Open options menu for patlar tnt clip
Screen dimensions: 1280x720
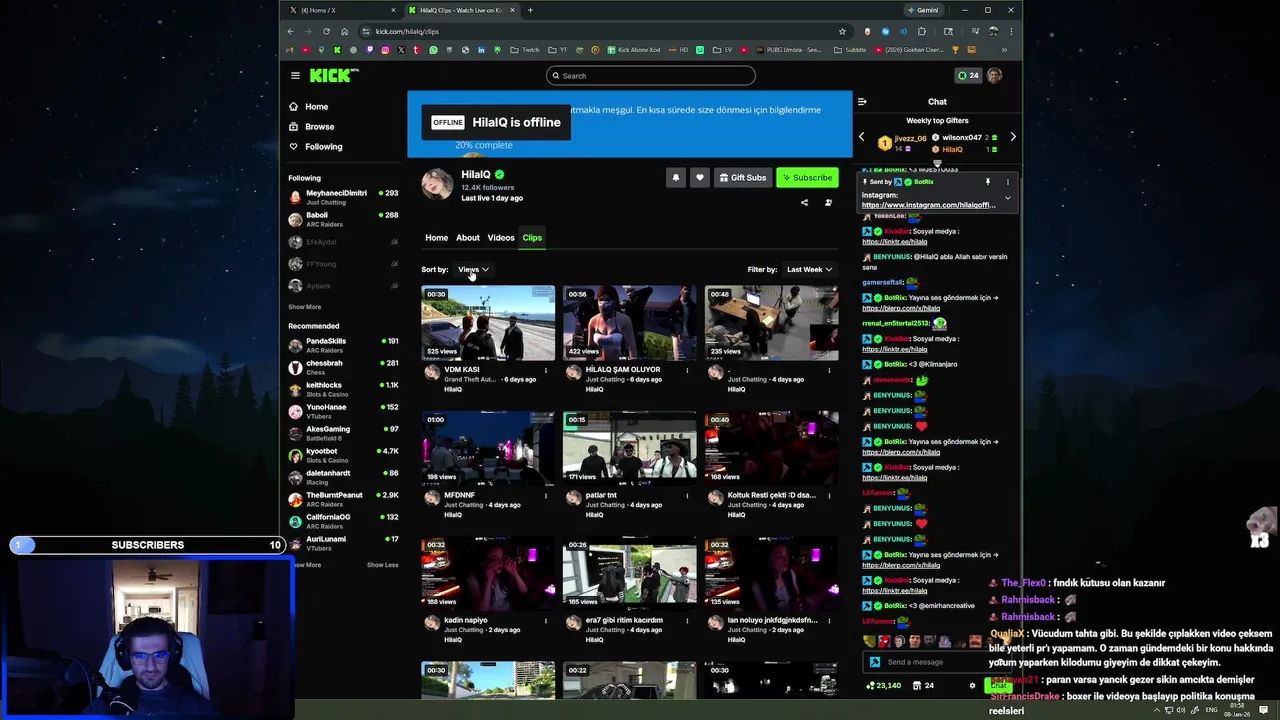pyautogui.click(x=688, y=495)
